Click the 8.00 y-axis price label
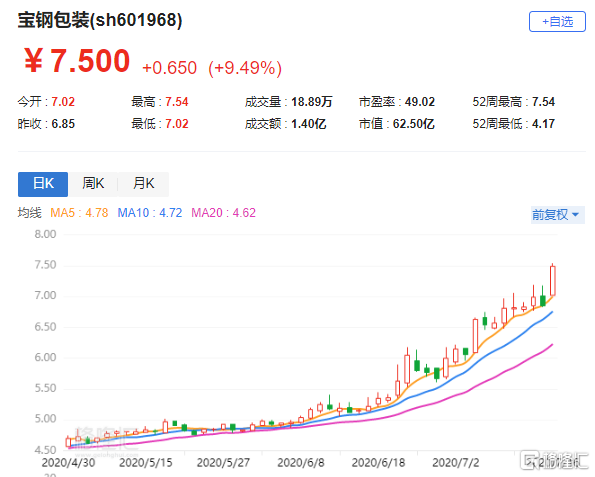 point(45,234)
